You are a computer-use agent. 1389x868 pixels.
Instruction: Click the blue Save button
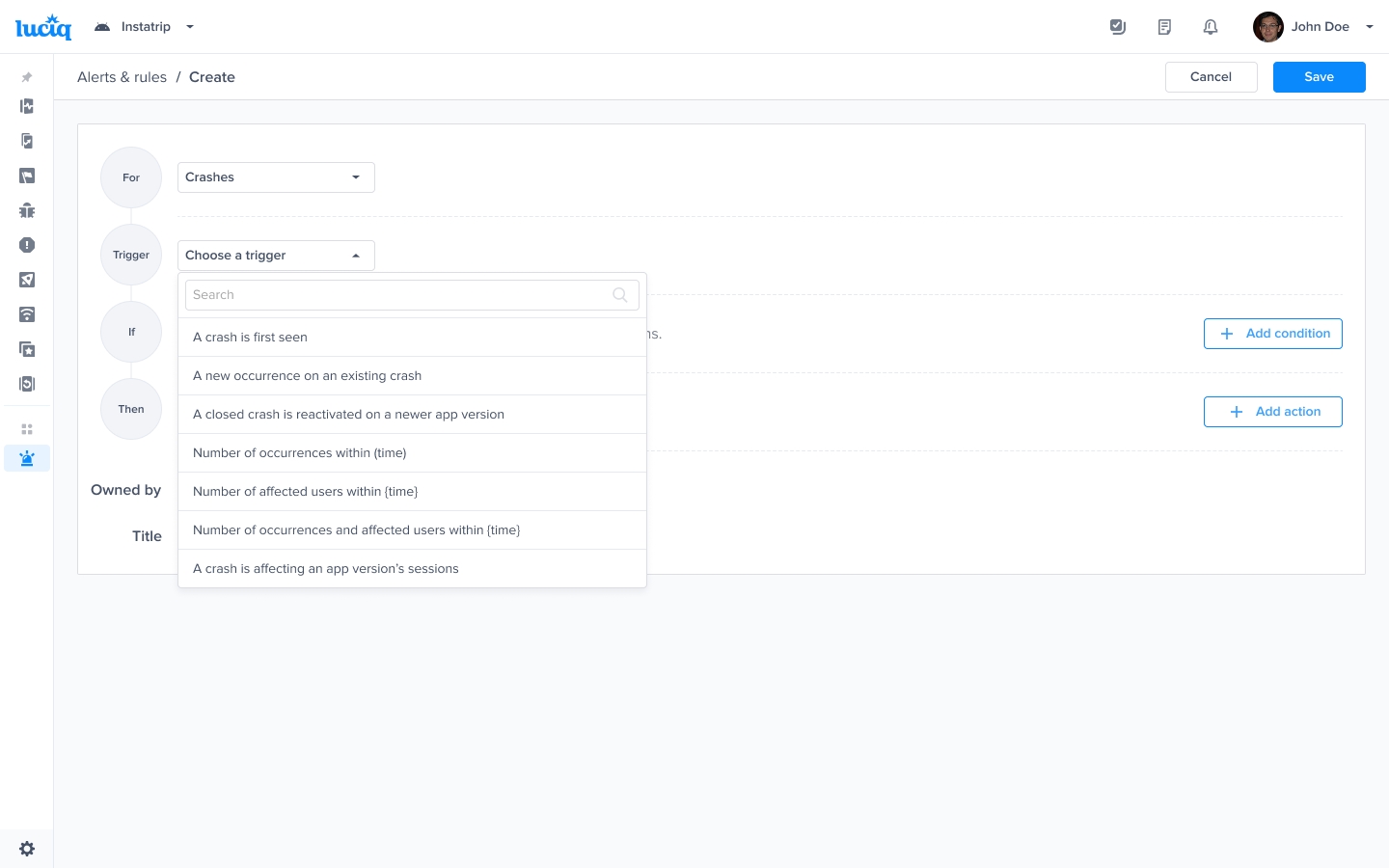tap(1319, 77)
